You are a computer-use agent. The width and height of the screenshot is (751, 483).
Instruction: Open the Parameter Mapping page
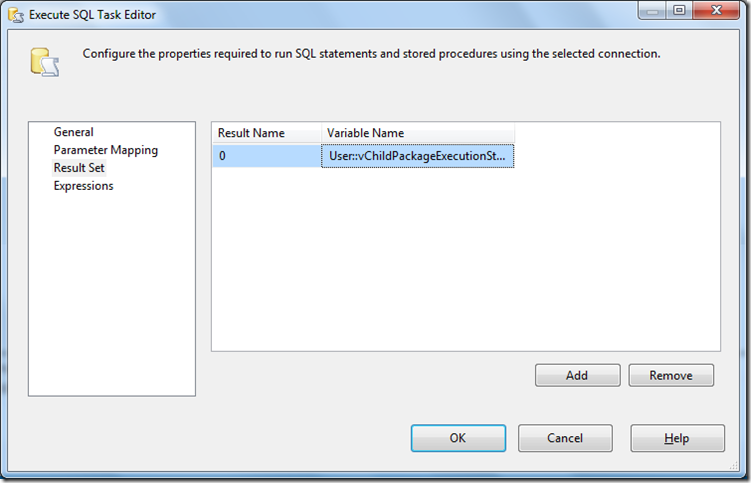(105, 150)
